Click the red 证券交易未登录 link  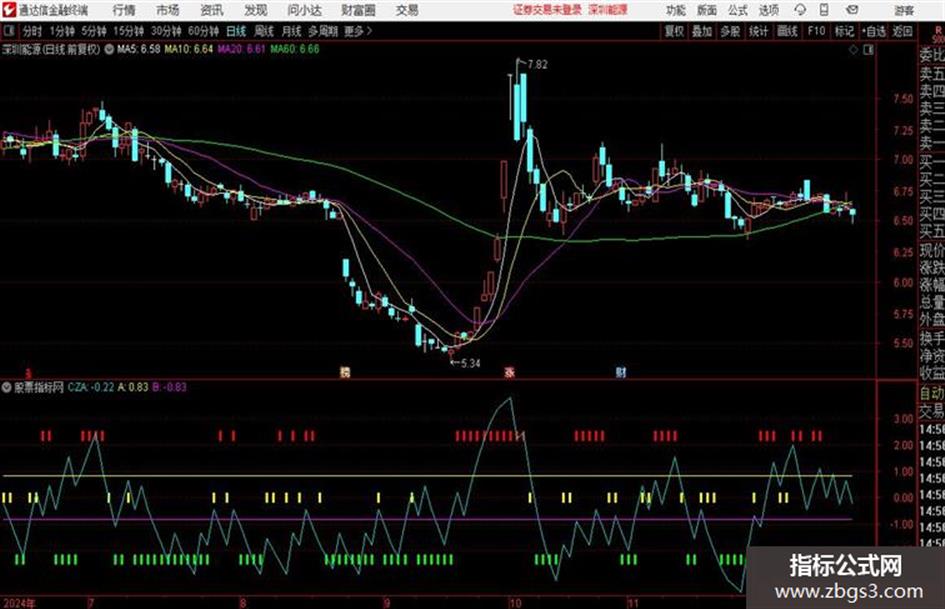(x=547, y=10)
